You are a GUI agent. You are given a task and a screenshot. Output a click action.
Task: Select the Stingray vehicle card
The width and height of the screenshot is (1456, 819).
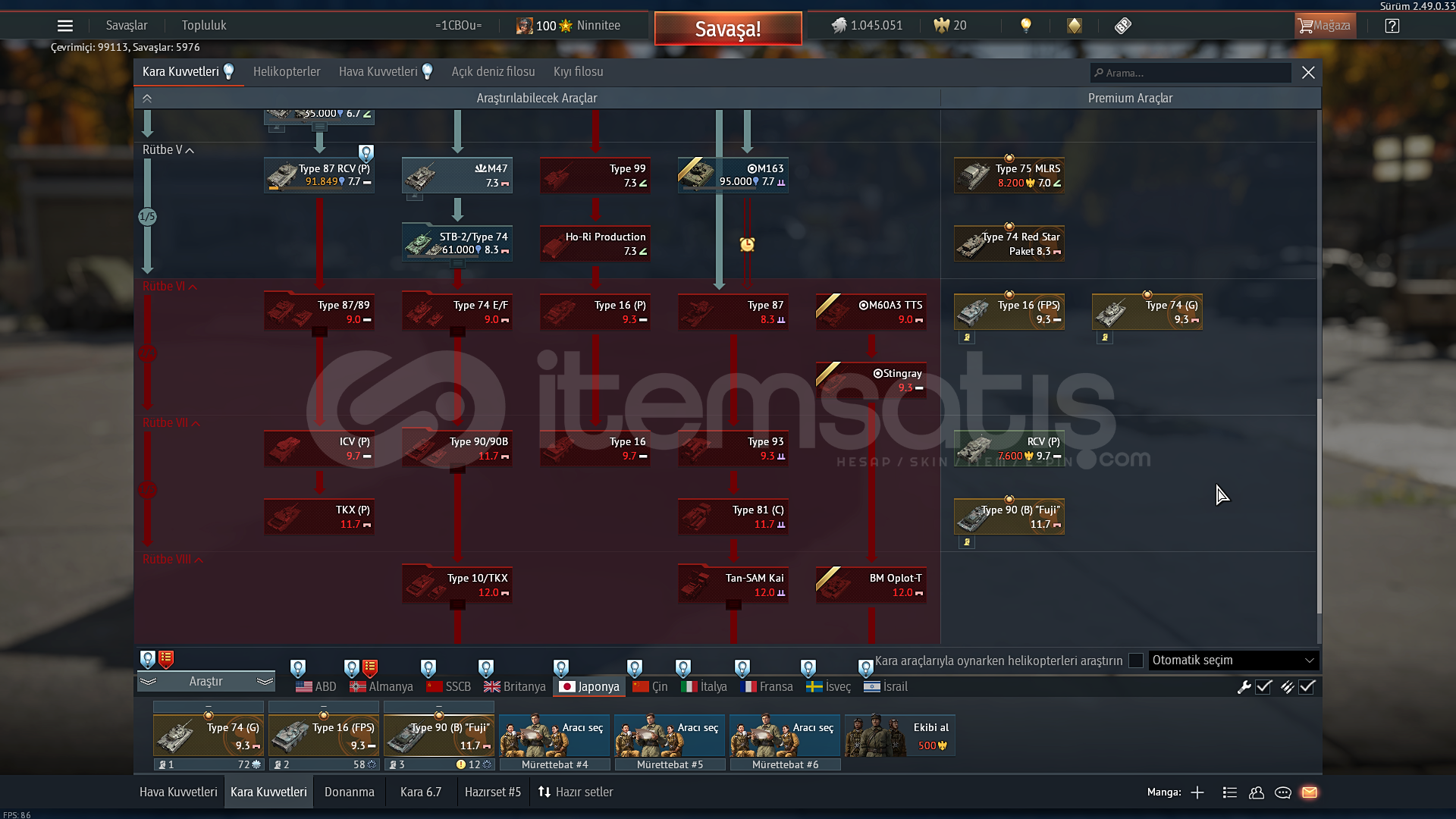click(x=871, y=380)
